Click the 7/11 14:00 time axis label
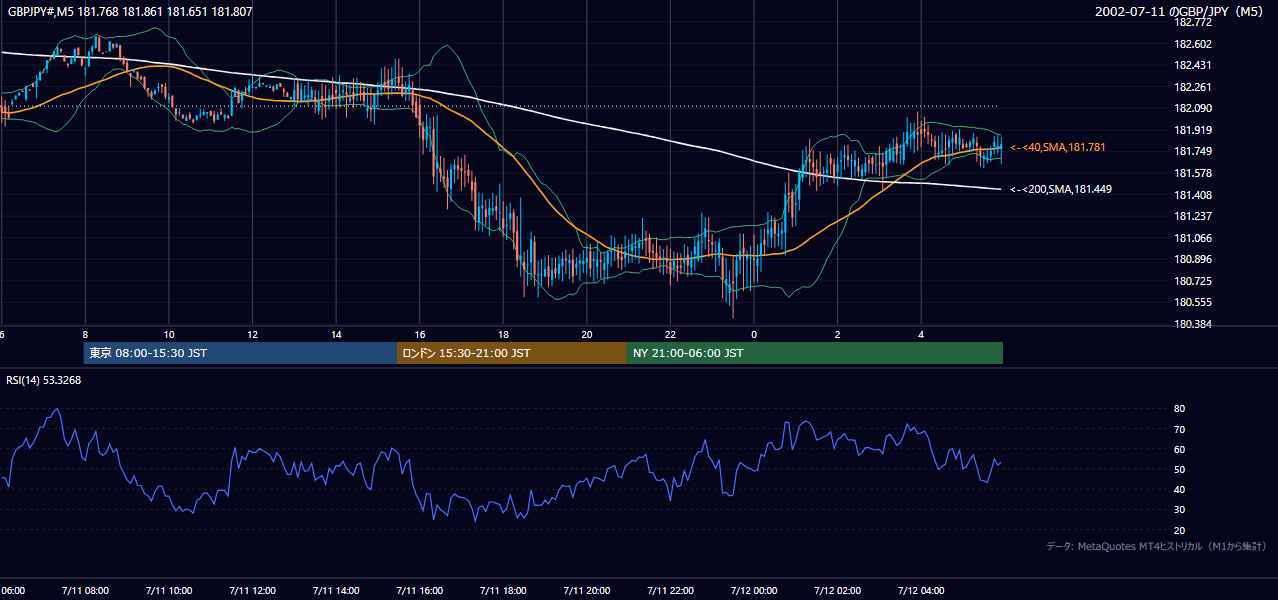 click(x=336, y=590)
